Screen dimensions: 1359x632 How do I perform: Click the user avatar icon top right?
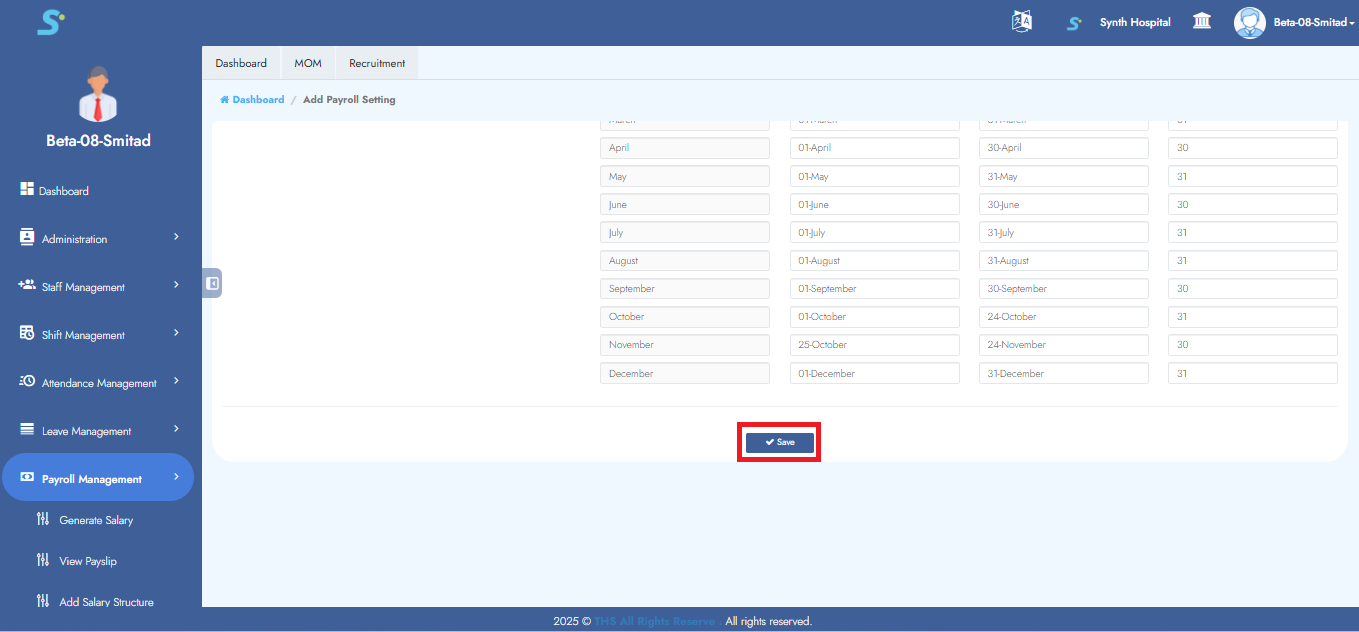pyautogui.click(x=1249, y=23)
